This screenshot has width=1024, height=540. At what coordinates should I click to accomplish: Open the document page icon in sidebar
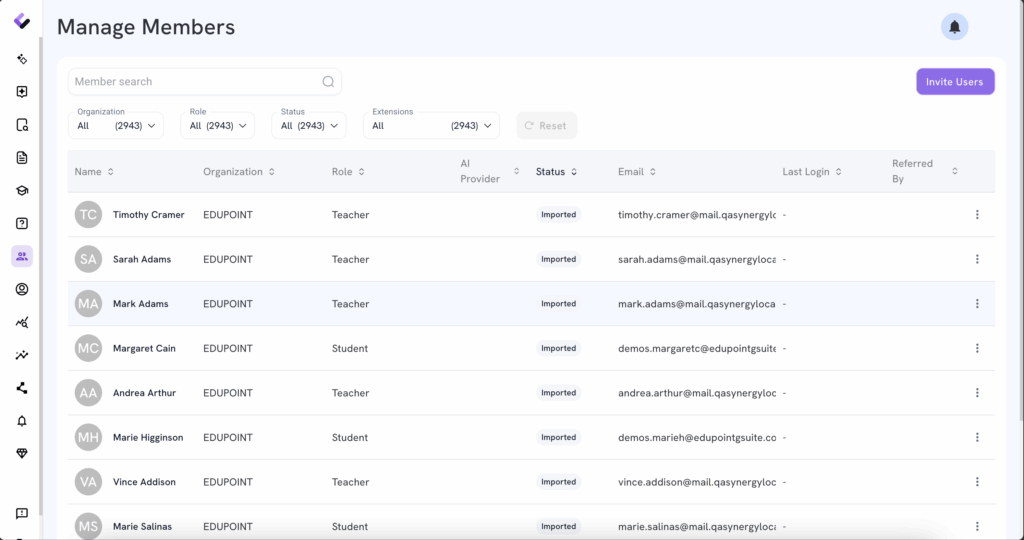pos(22,158)
